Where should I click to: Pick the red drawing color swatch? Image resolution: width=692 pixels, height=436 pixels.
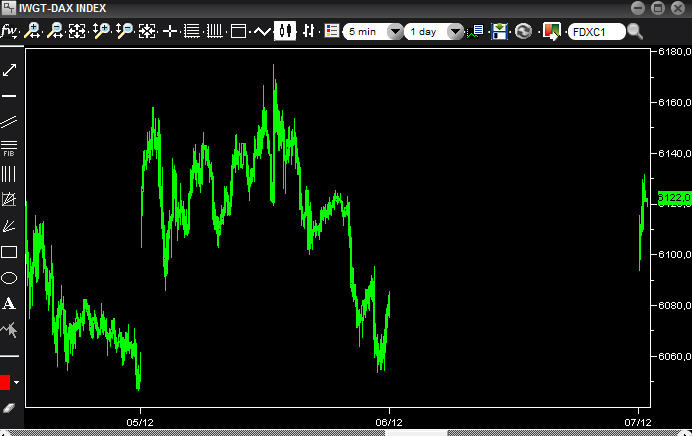click(x=5, y=382)
